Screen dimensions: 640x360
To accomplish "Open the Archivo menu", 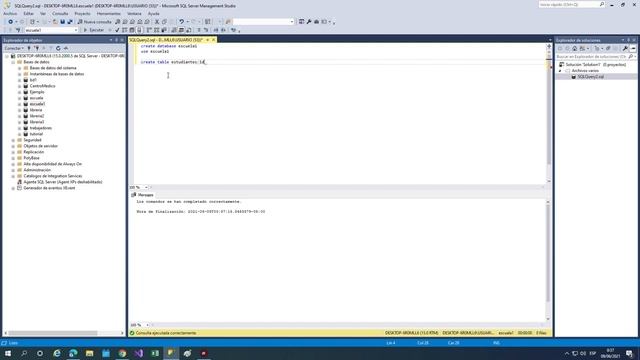I will 10,13.
